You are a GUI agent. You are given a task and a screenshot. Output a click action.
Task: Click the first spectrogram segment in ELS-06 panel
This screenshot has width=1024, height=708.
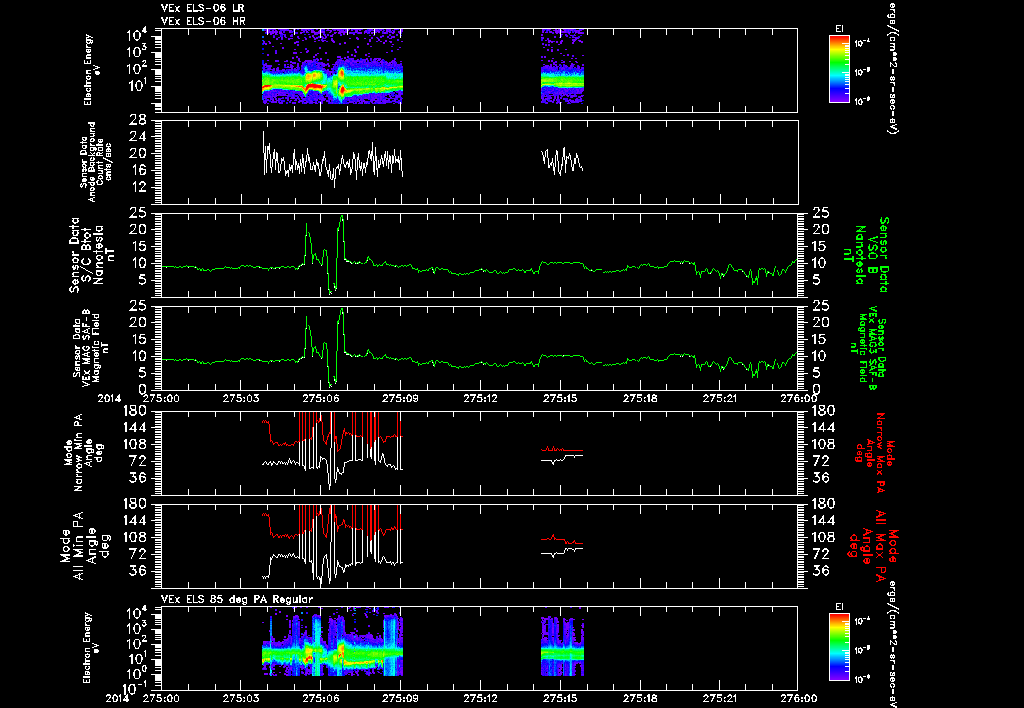point(332,66)
